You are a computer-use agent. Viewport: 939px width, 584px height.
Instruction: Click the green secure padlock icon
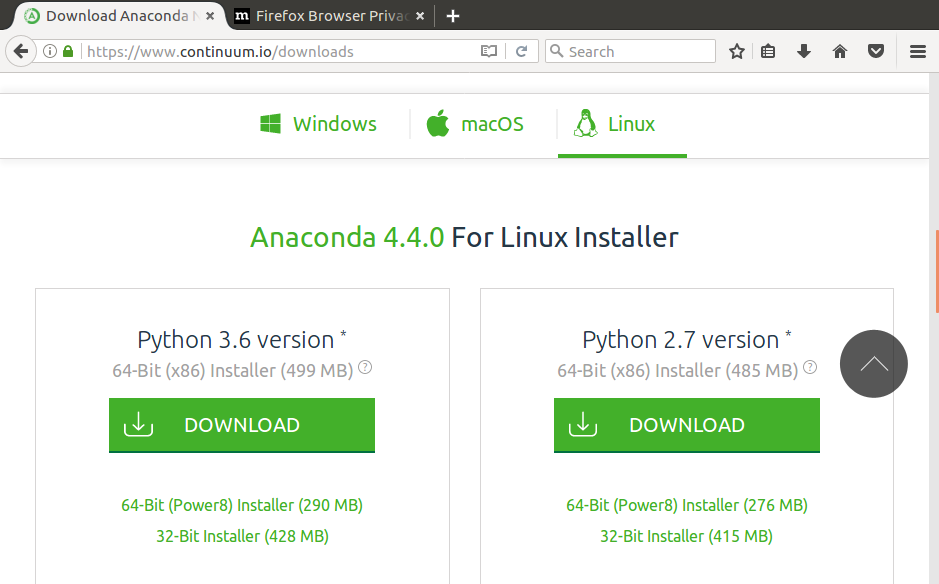tap(68, 52)
